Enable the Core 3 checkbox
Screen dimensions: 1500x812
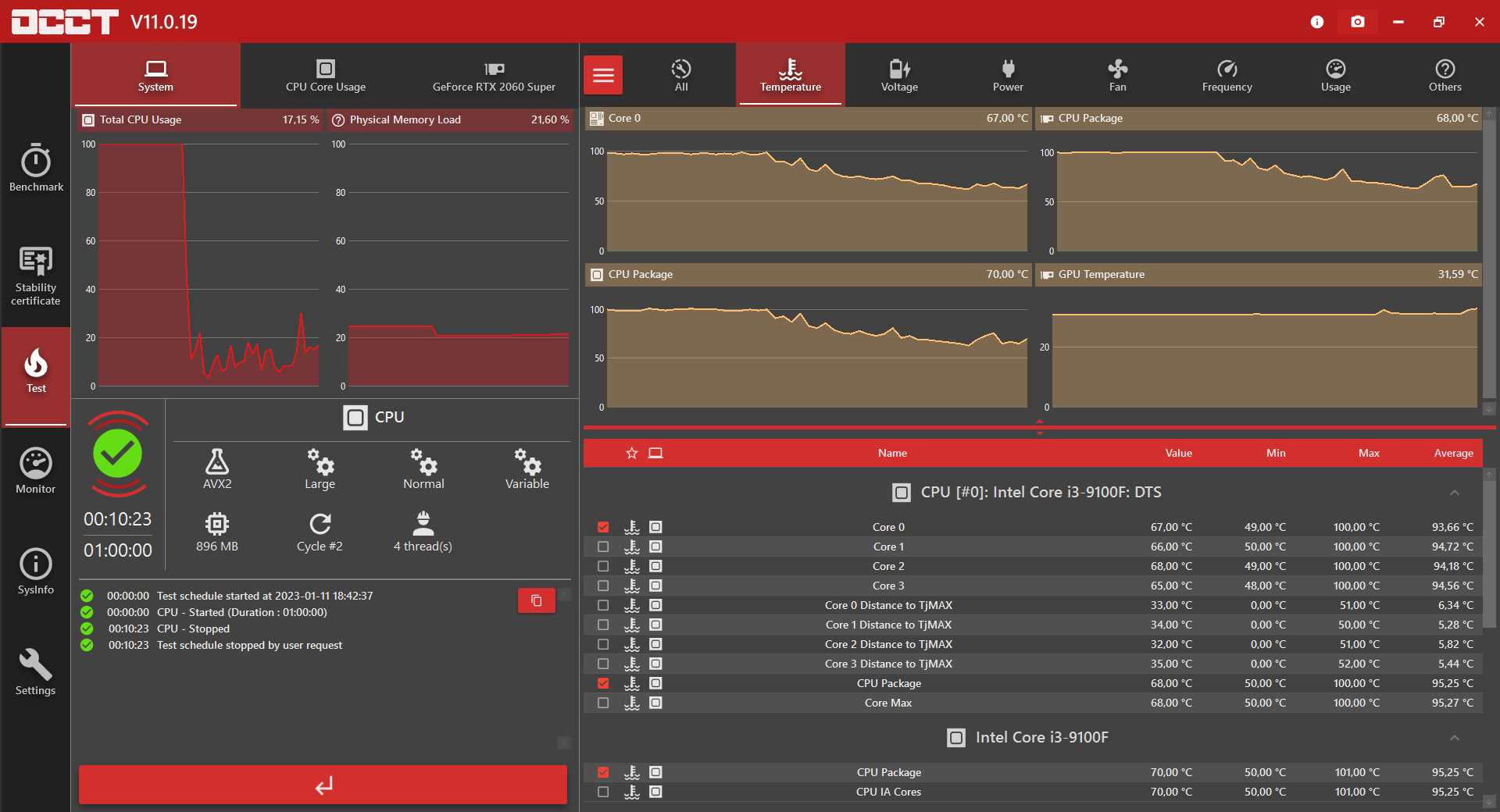point(603,586)
